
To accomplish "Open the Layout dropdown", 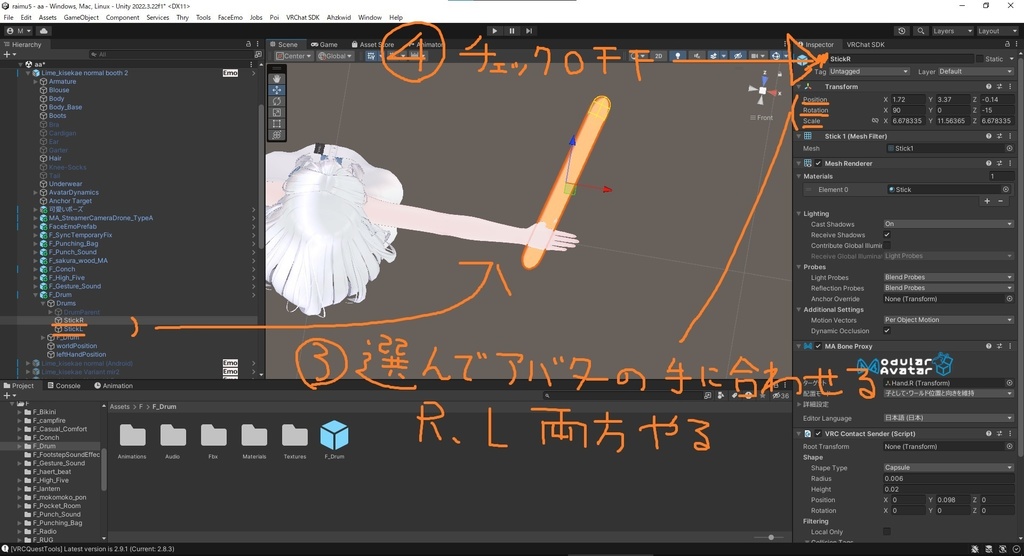I will click(x=997, y=31).
